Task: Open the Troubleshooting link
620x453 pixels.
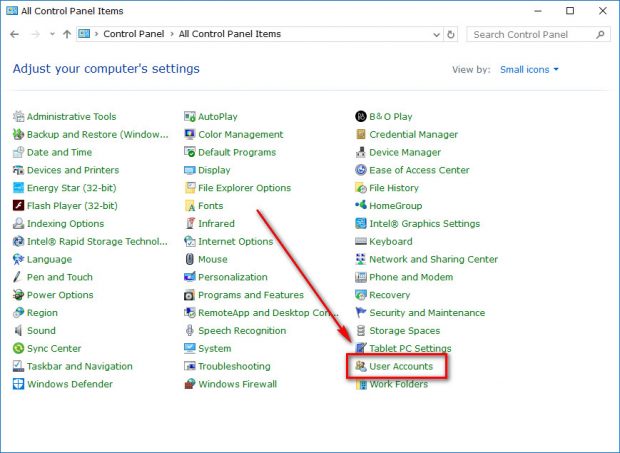Action: [234, 366]
